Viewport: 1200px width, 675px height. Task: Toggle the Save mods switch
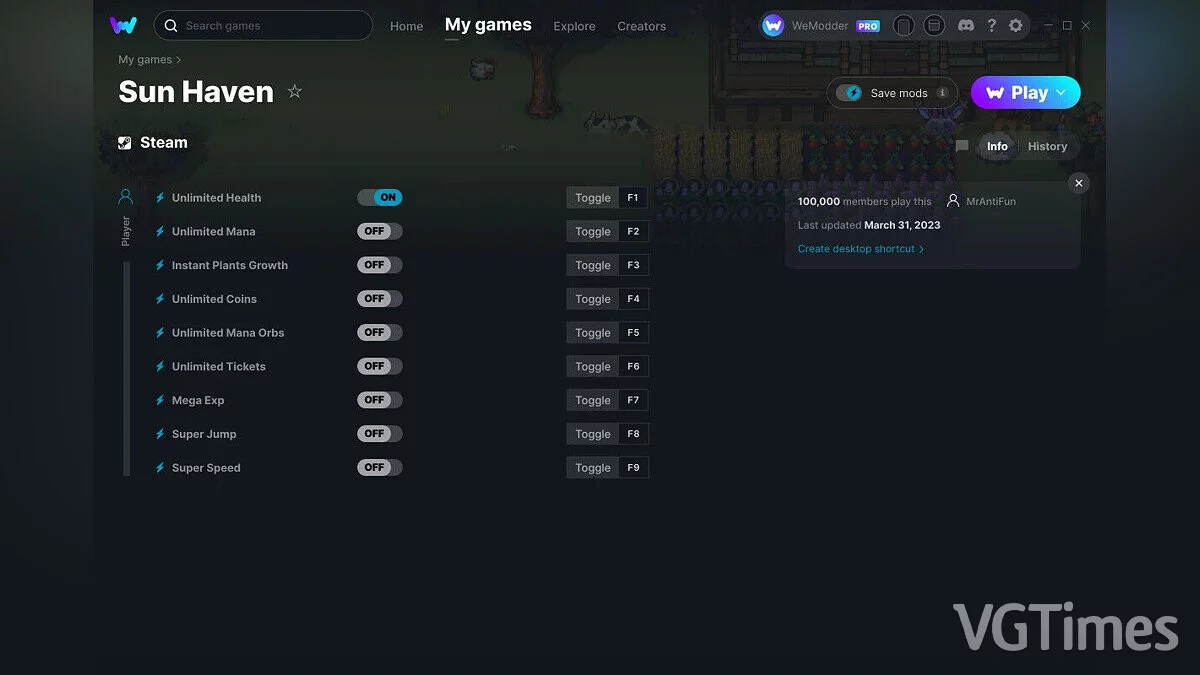click(x=849, y=93)
